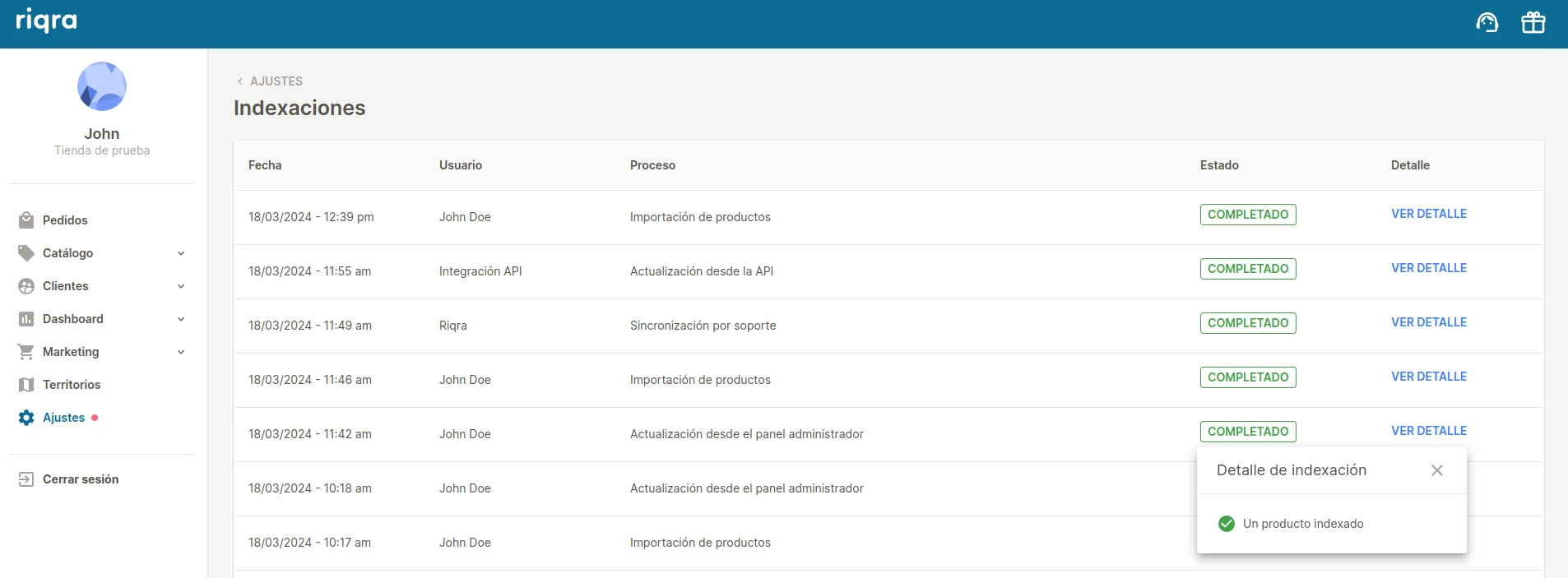
Task: Open the support headset icon
Action: click(x=1487, y=23)
